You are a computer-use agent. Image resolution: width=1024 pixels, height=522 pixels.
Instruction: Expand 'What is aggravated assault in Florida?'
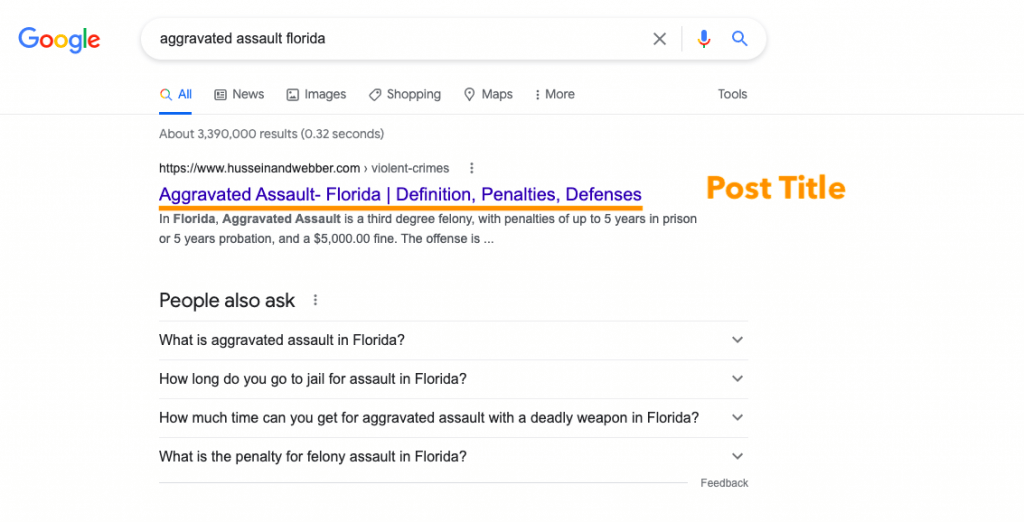[453, 340]
